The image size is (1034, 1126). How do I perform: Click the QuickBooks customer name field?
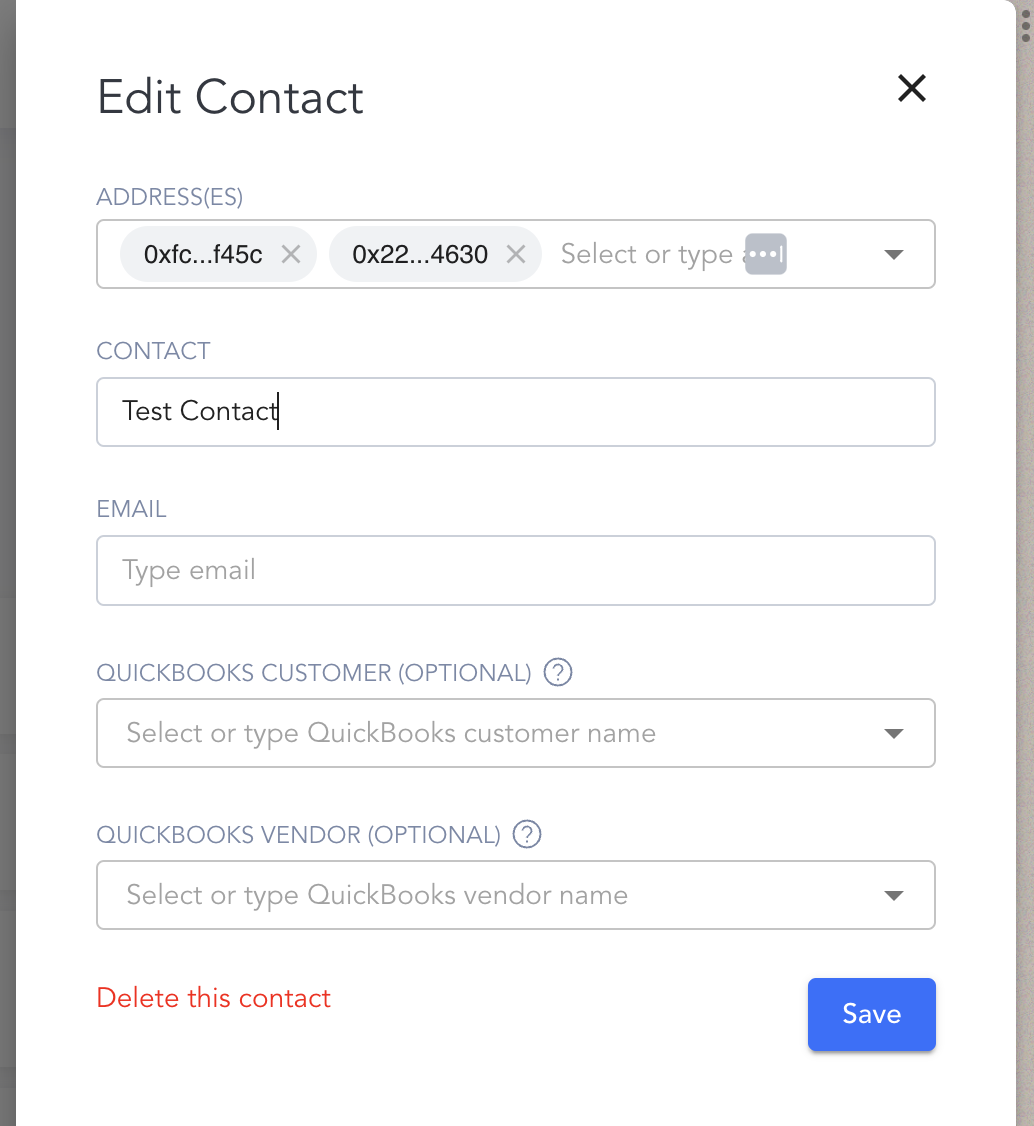pos(490,733)
